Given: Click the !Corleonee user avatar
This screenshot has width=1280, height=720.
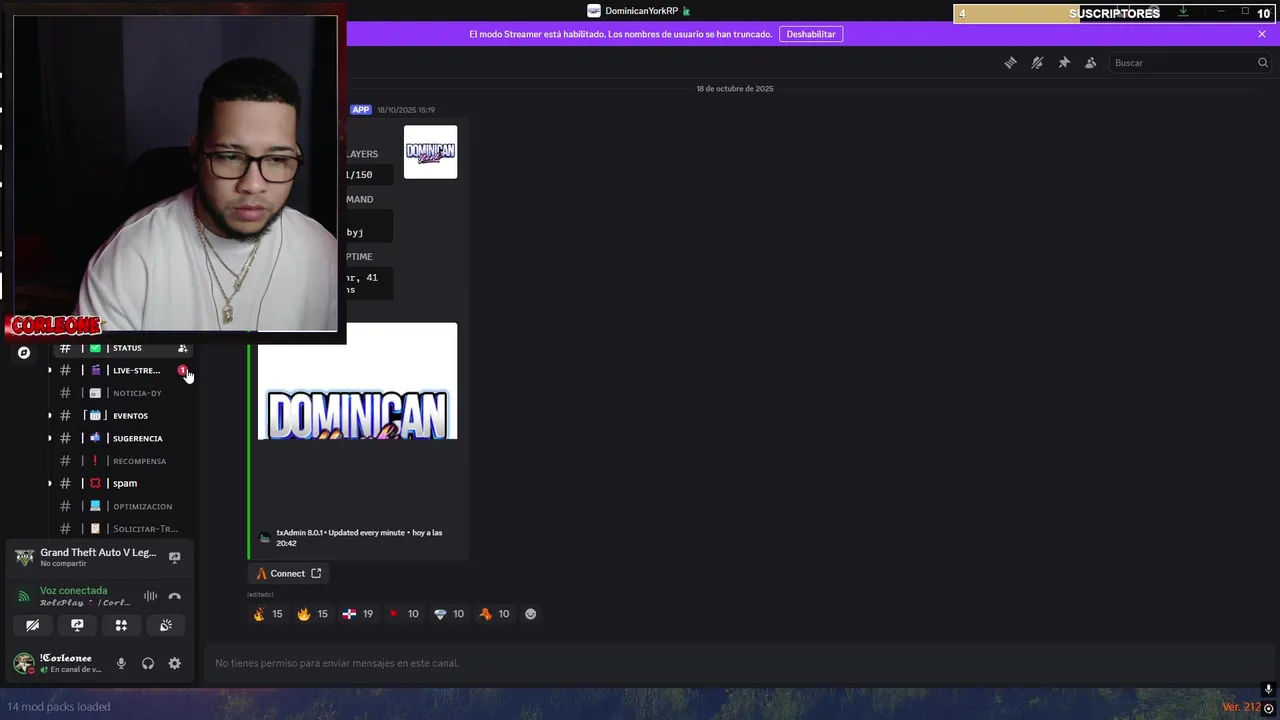Looking at the screenshot, I should (x=24, y=663).
